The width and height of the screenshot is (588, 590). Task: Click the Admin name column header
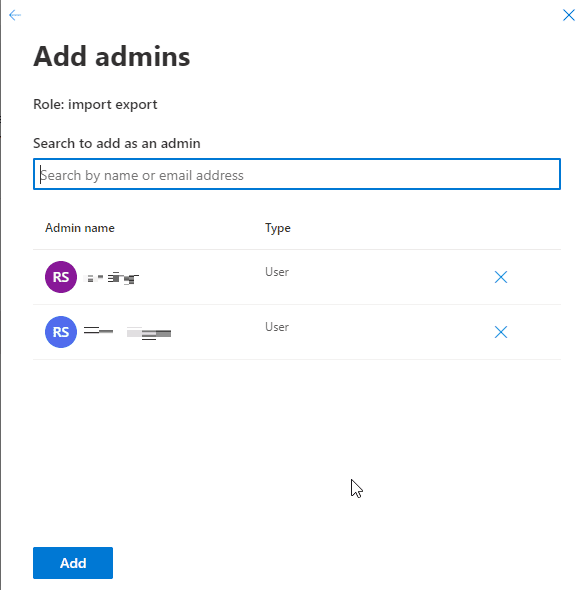click(80, 228)
